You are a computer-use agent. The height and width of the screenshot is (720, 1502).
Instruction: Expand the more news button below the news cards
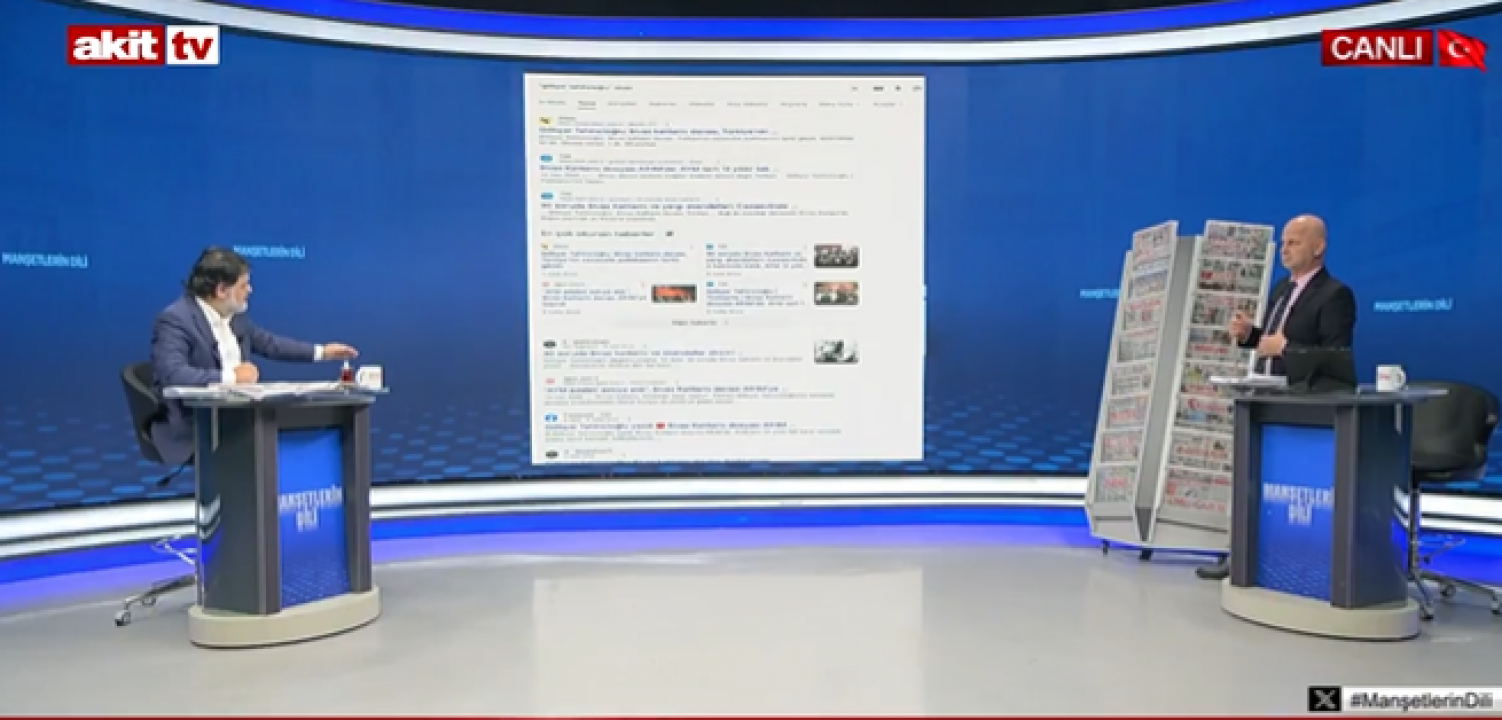(x=698, y=323)
